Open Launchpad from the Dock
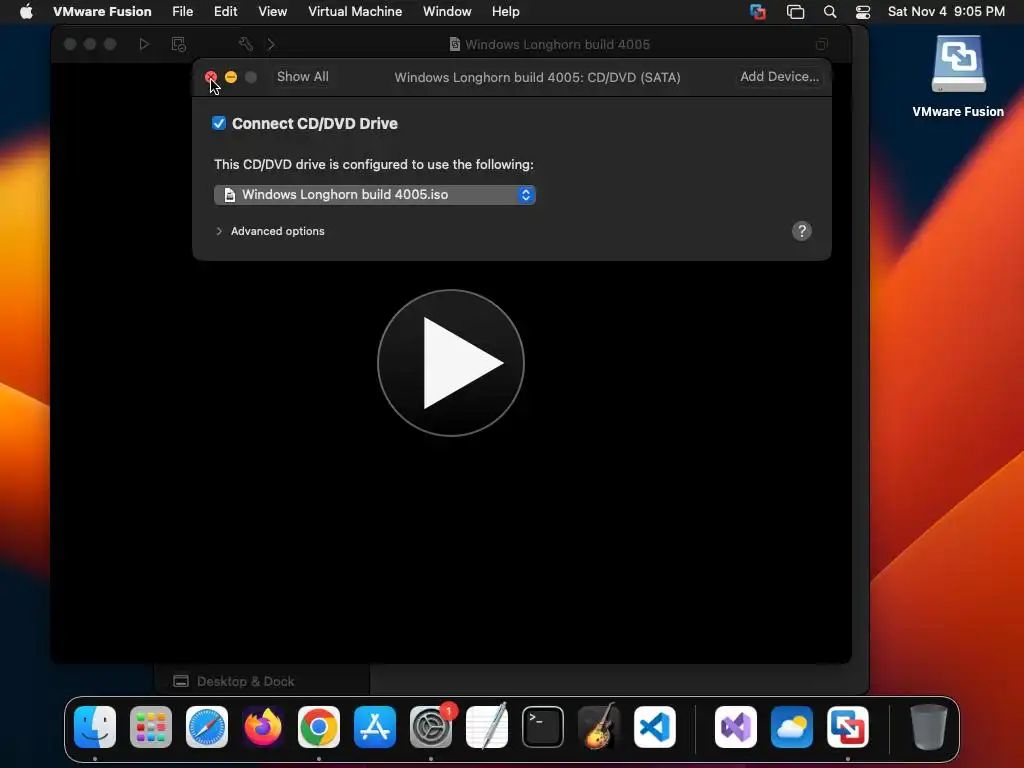 point(151,727)
